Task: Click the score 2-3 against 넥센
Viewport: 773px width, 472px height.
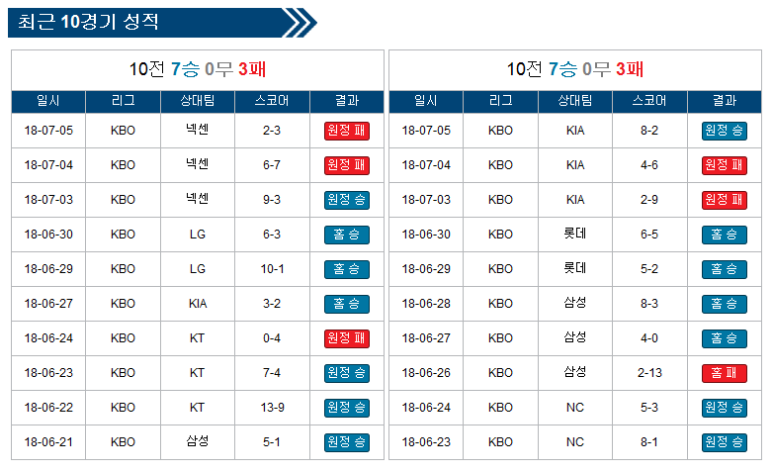Action: (x=272, y=131)
